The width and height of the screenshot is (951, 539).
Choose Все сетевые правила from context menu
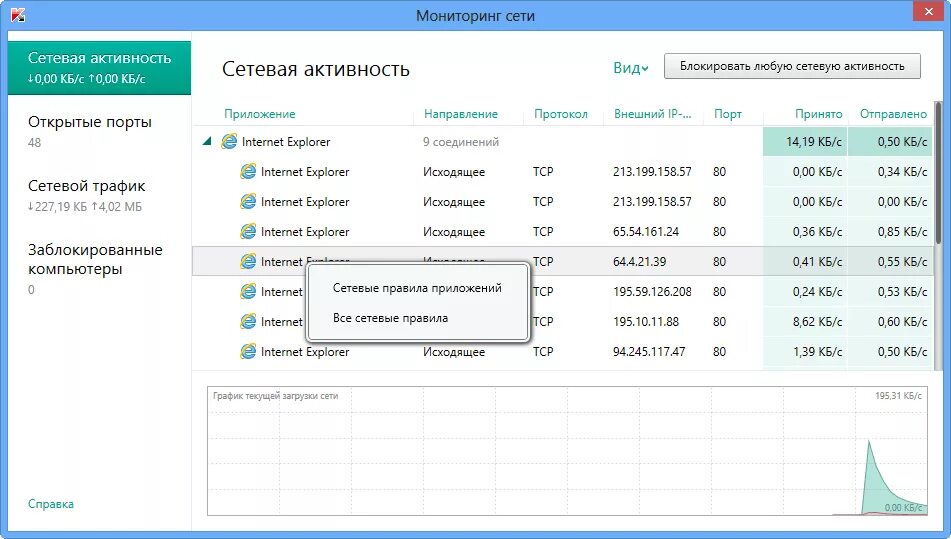[391, 318]
